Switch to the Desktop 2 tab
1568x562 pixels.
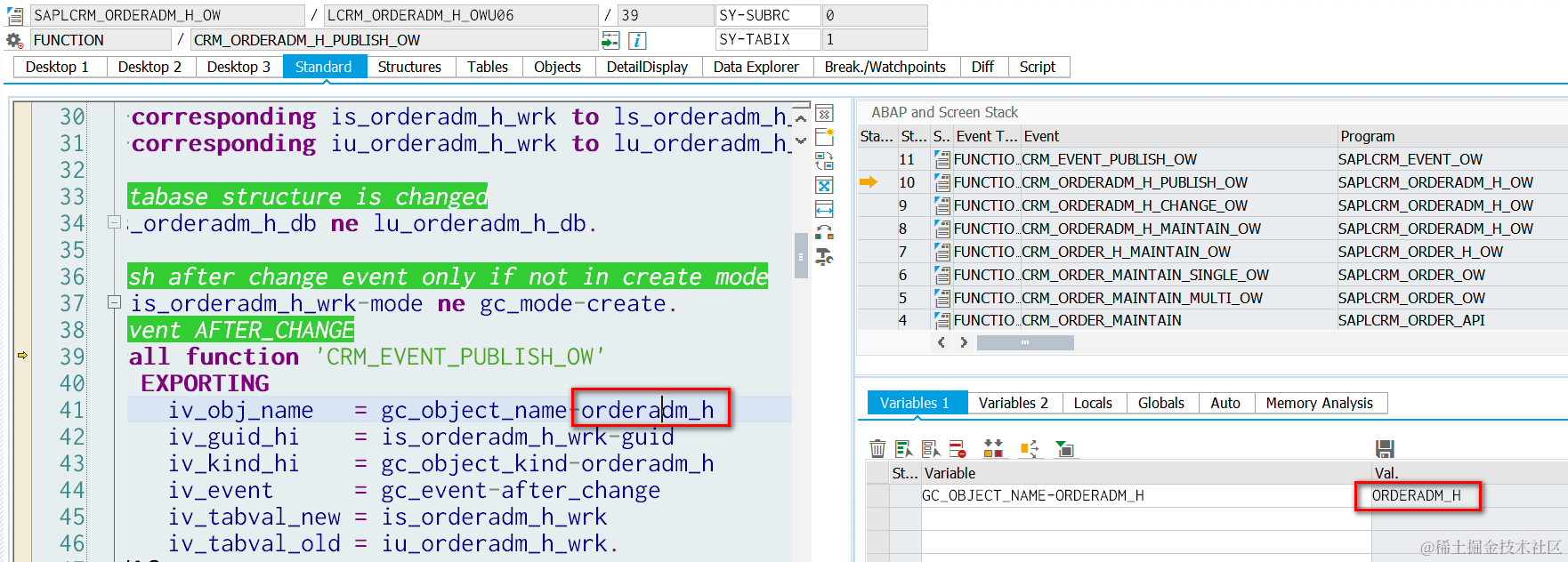(x=150, y=67)
